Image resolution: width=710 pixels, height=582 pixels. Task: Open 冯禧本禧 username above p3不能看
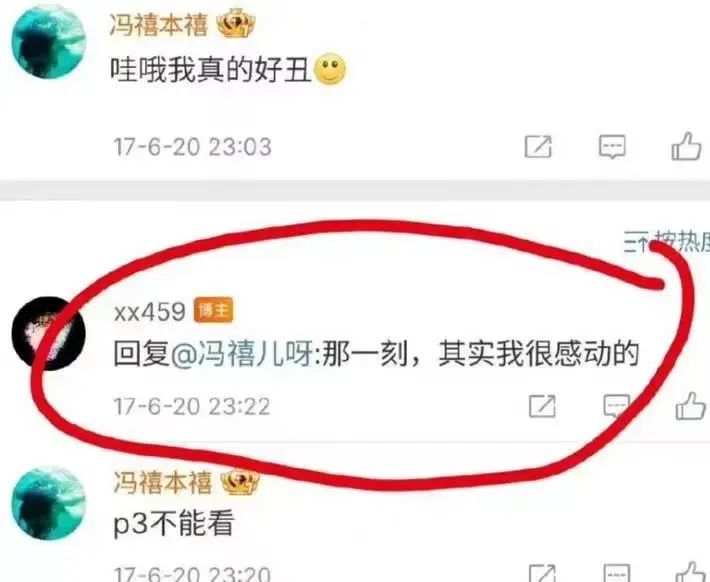(x=162, y=482)
